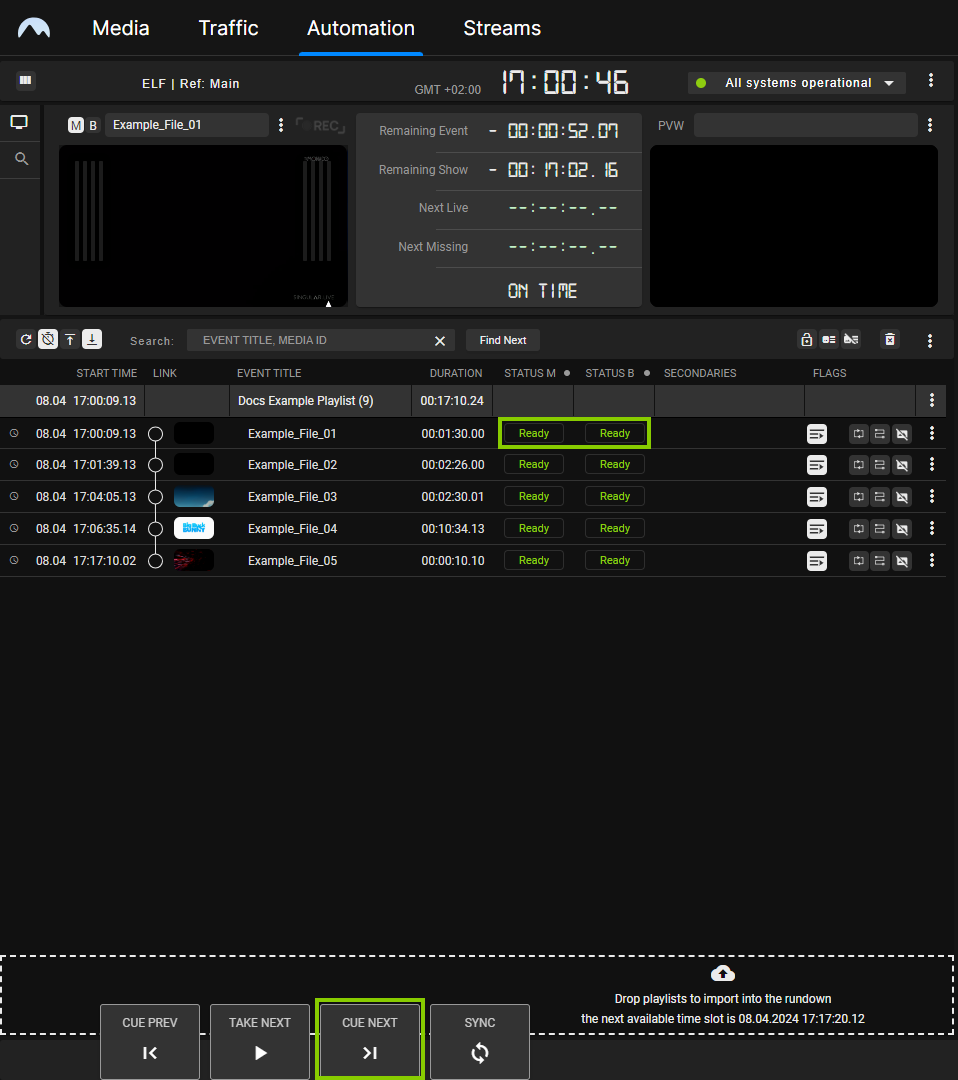Open three-dot menu for Example_File_03 row
Screen dimensions: 958x1080
(932, 497)
